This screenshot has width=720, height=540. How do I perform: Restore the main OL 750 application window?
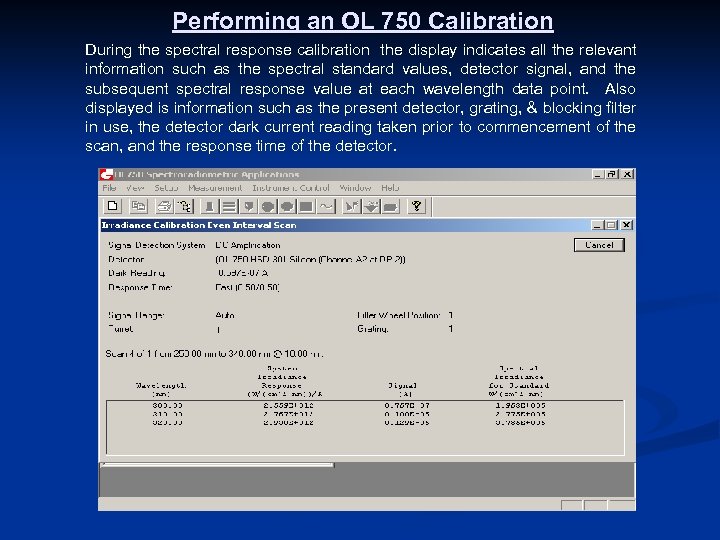coord(612,174)
